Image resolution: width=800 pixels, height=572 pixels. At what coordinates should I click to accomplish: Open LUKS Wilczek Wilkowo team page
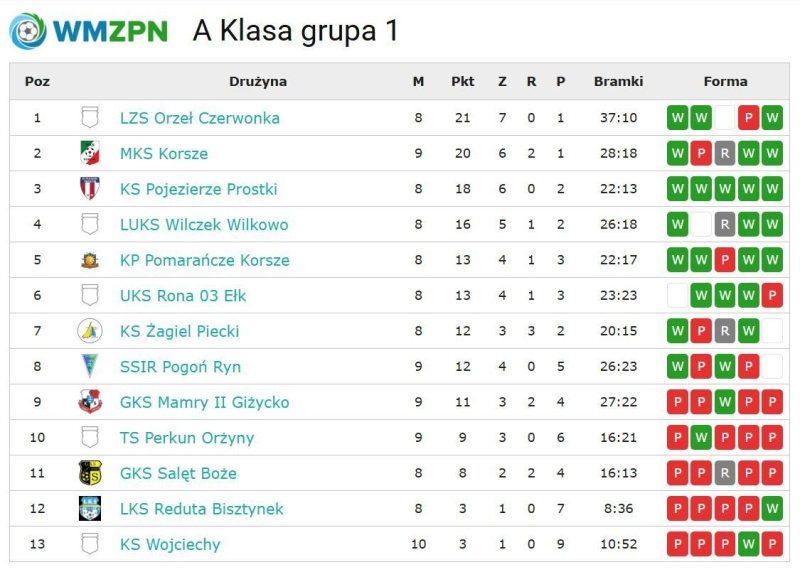tap(203, 224)
